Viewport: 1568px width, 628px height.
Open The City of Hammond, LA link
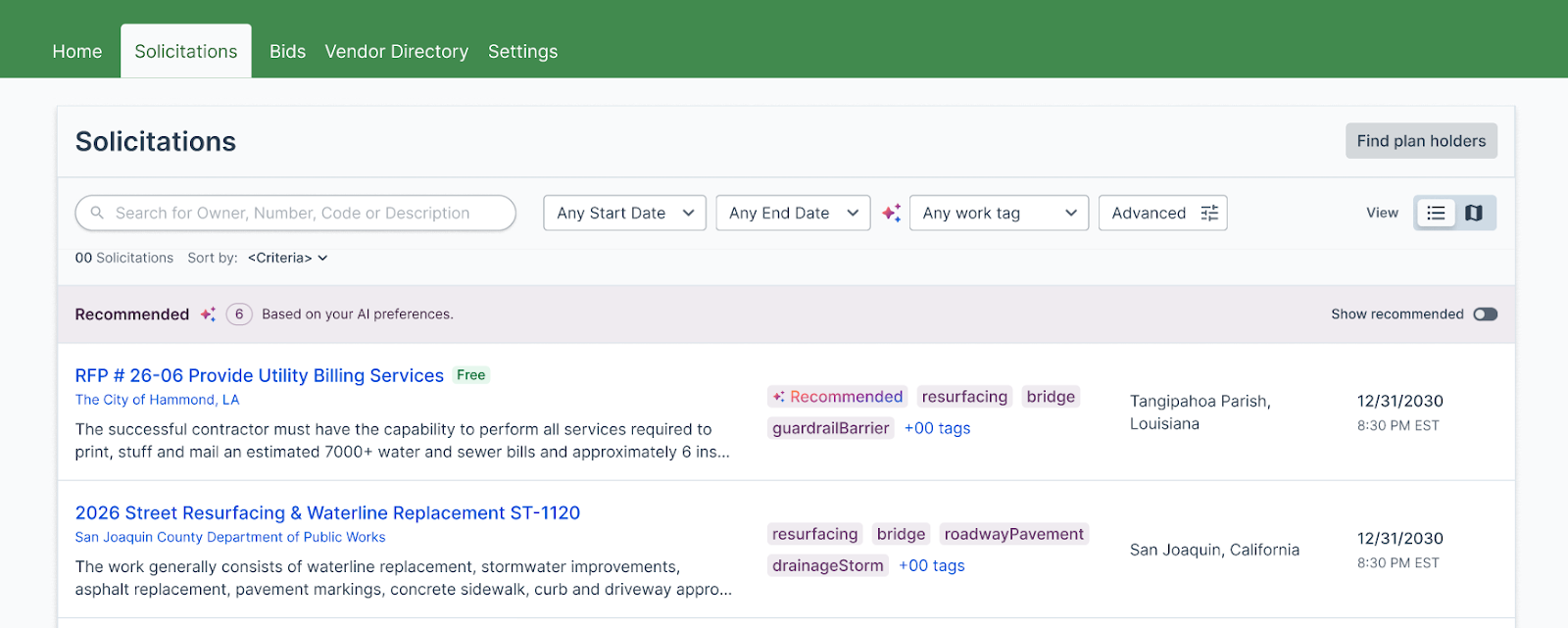pos(157,400)
